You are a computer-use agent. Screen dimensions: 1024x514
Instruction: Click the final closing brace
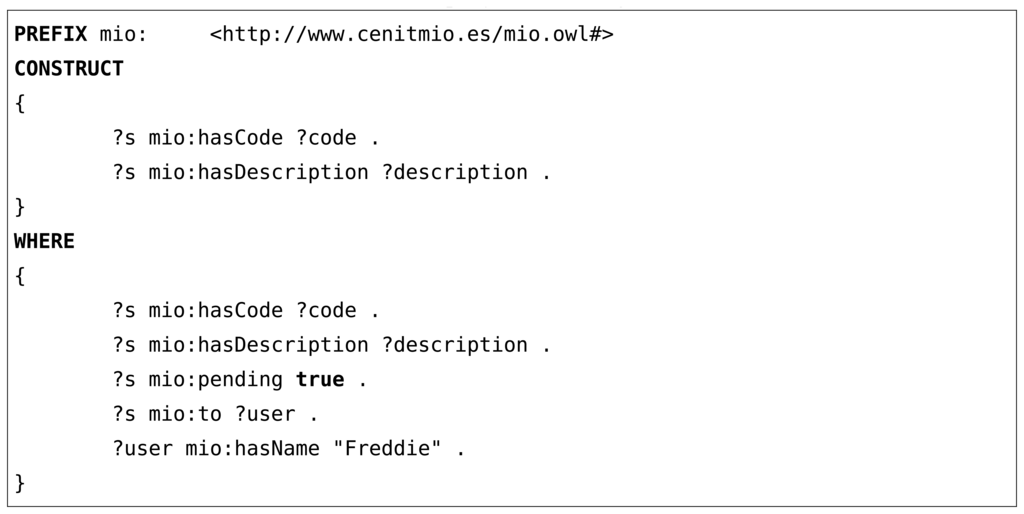coord(20,484)
